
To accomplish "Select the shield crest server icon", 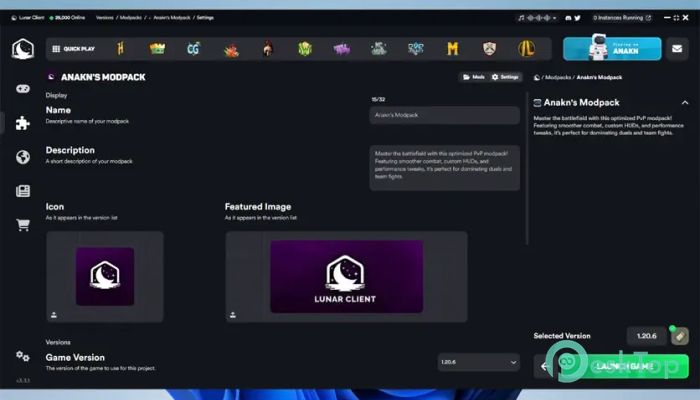I will 490,49.
